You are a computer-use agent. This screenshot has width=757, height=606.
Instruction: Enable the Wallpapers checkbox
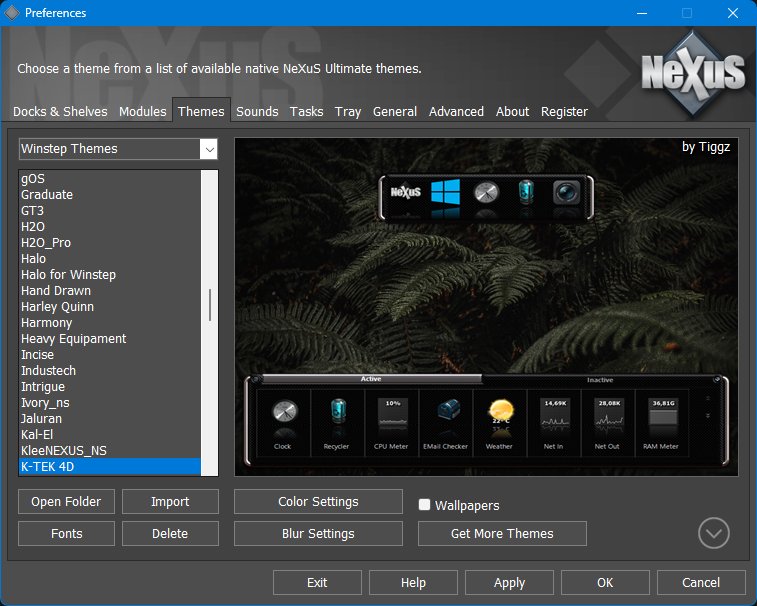424,505
